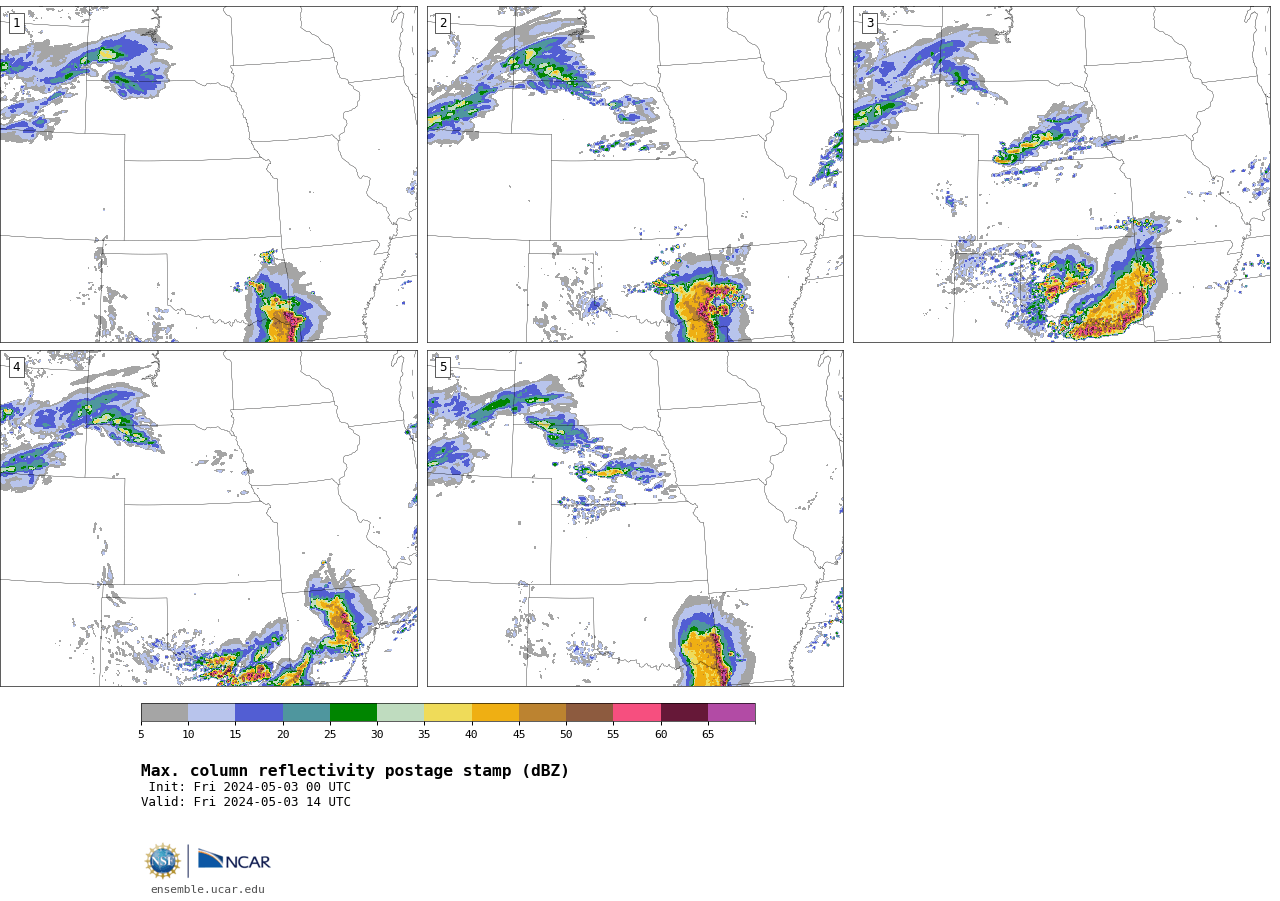Open ensemble member 1 reflectivity map
1280x901 pixels.
pyautogui.click(x=208, y=174)
